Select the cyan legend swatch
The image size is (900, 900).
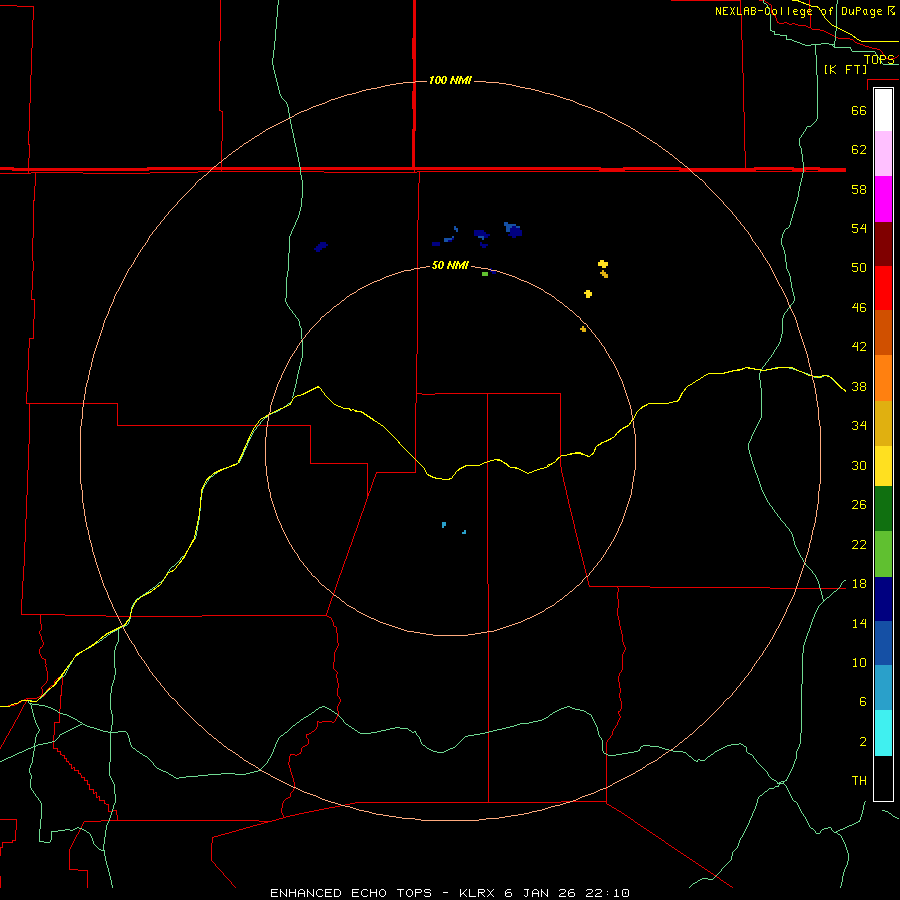tap(883, 733)
